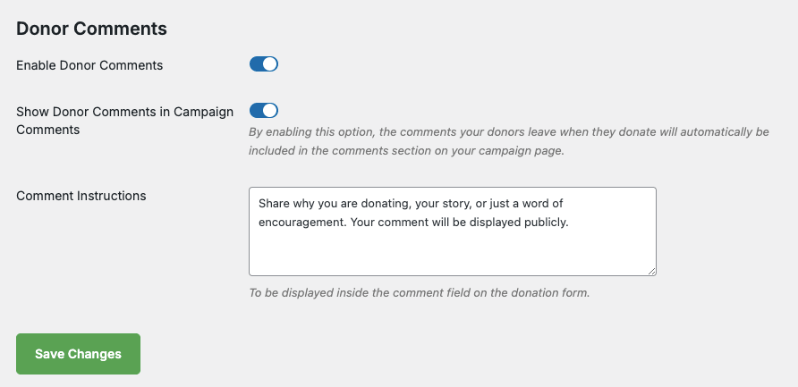Turn off the Enable Donor Comments toggle
Viewport: 798px width, 387px height.
click(x=264, y=64)
